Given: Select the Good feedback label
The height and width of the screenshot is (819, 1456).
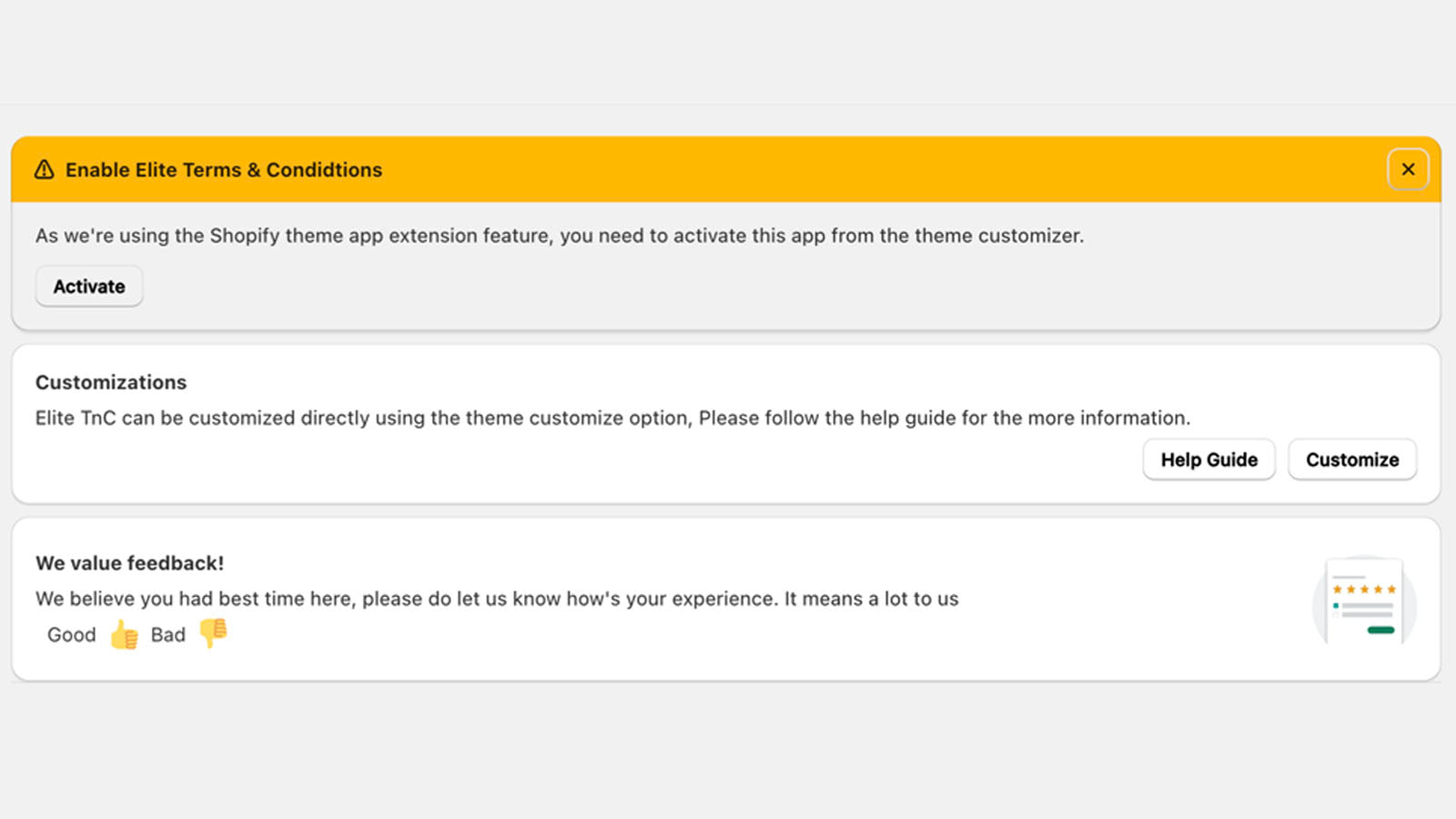Looking at the screenshot, I should pyautogui.click(x=71, y=635).
